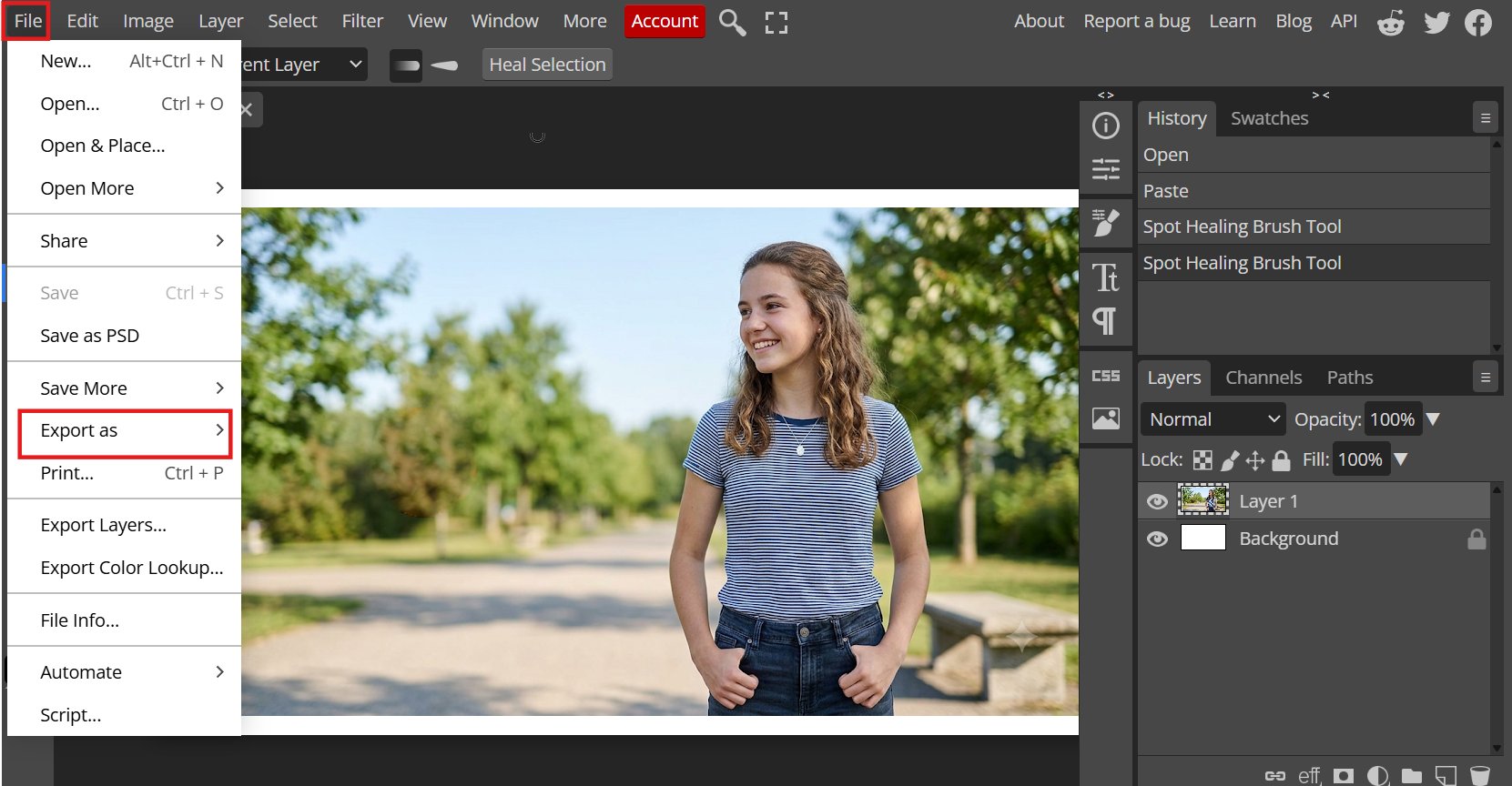Expand the Export as submenu
The image size is (1512, 786).
point(125,431)
